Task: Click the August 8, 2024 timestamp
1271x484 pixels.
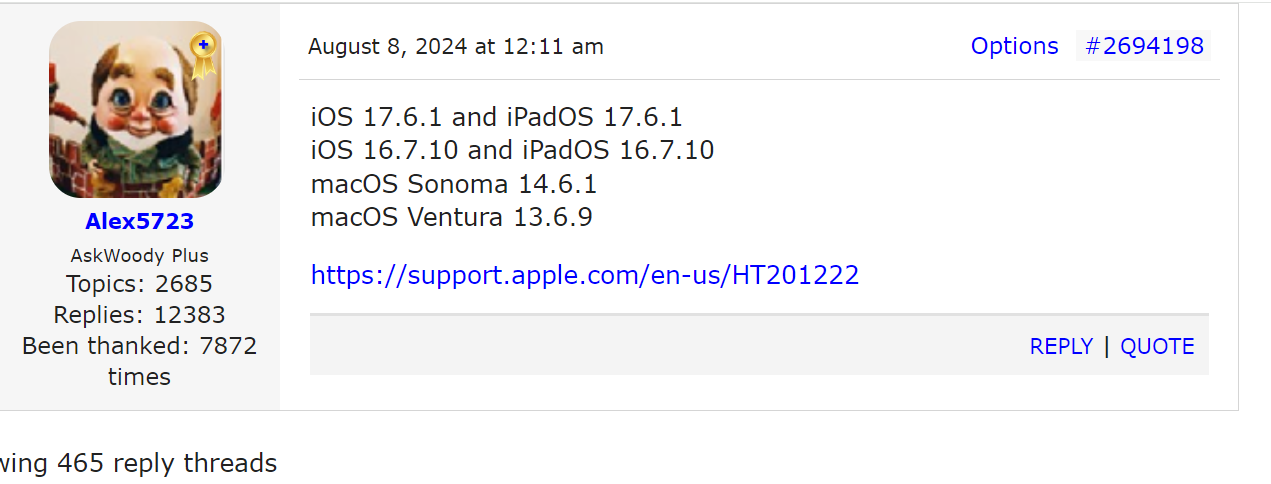Action: (x=456, y=47)
